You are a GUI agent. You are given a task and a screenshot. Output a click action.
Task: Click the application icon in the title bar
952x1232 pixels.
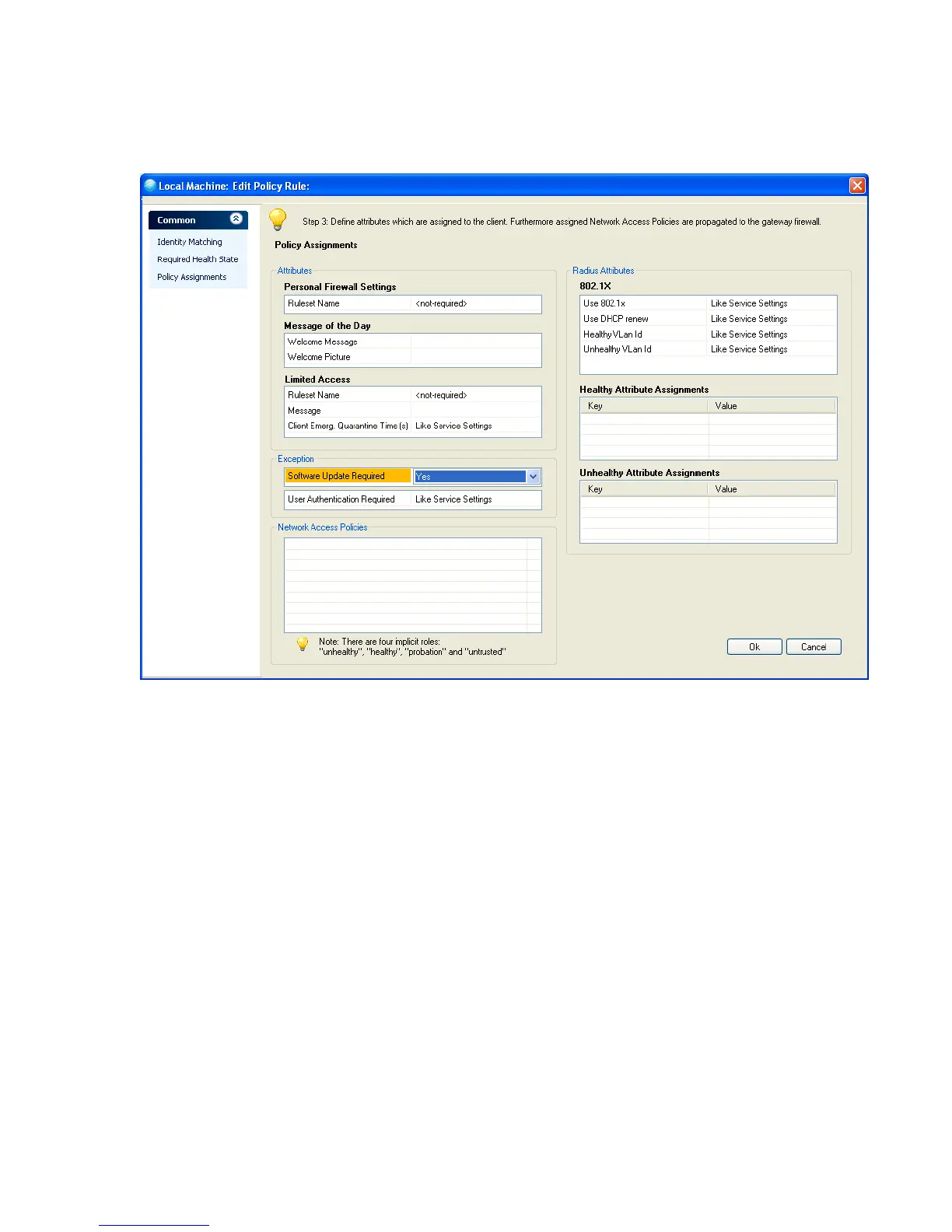pos(150,185)
